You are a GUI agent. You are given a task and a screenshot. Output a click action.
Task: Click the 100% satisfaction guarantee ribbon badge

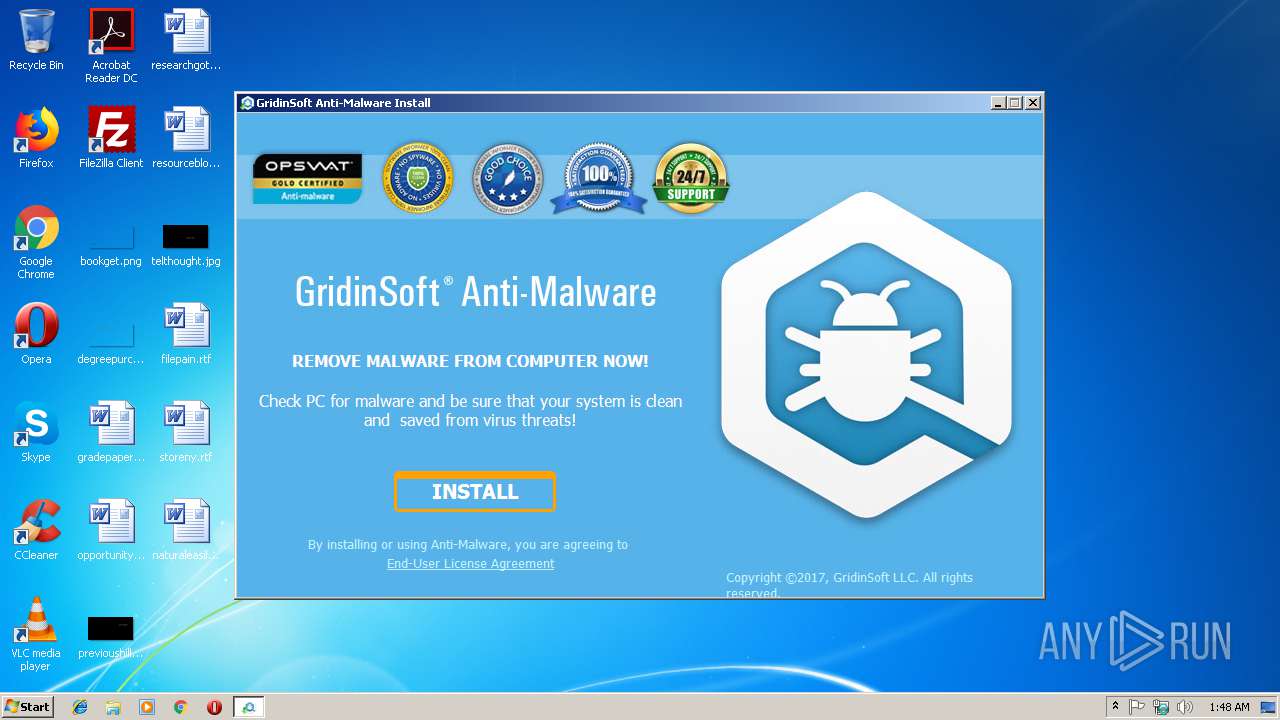point(599,178)
